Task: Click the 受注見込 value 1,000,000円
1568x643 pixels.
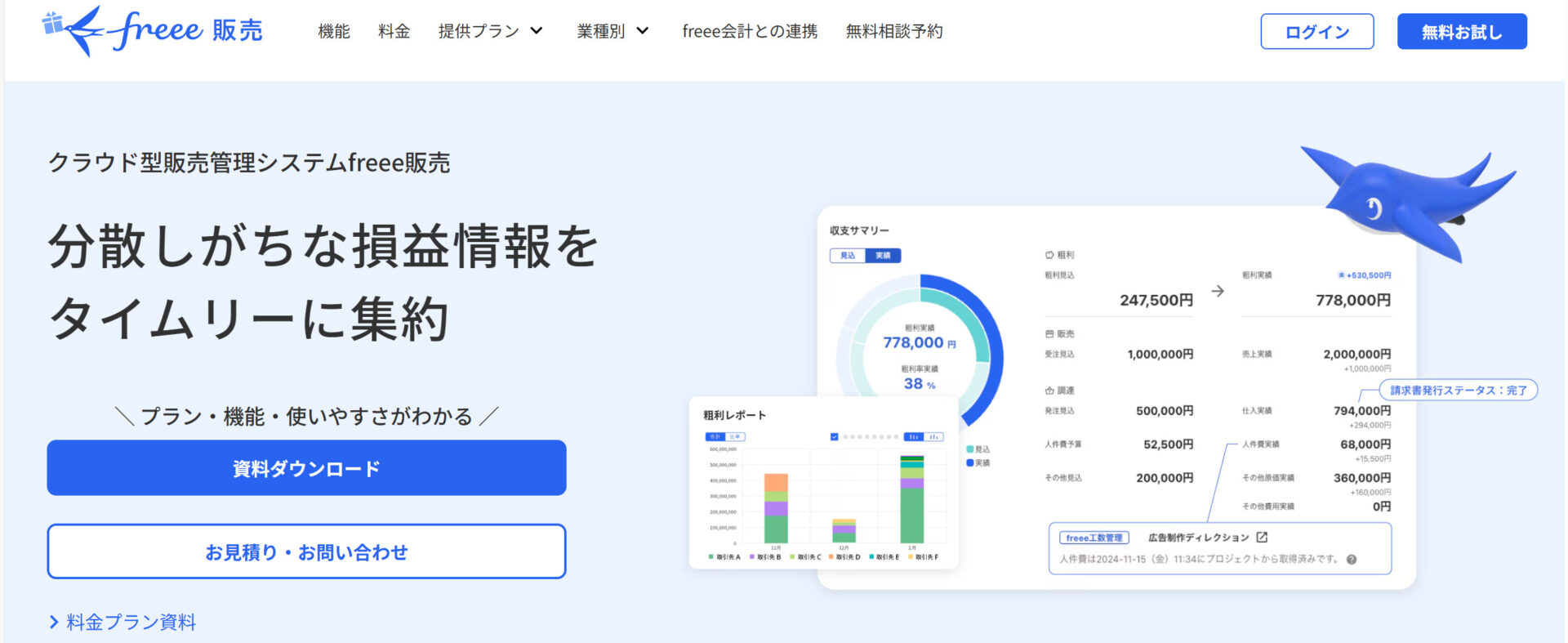Action: point(1160,354)
